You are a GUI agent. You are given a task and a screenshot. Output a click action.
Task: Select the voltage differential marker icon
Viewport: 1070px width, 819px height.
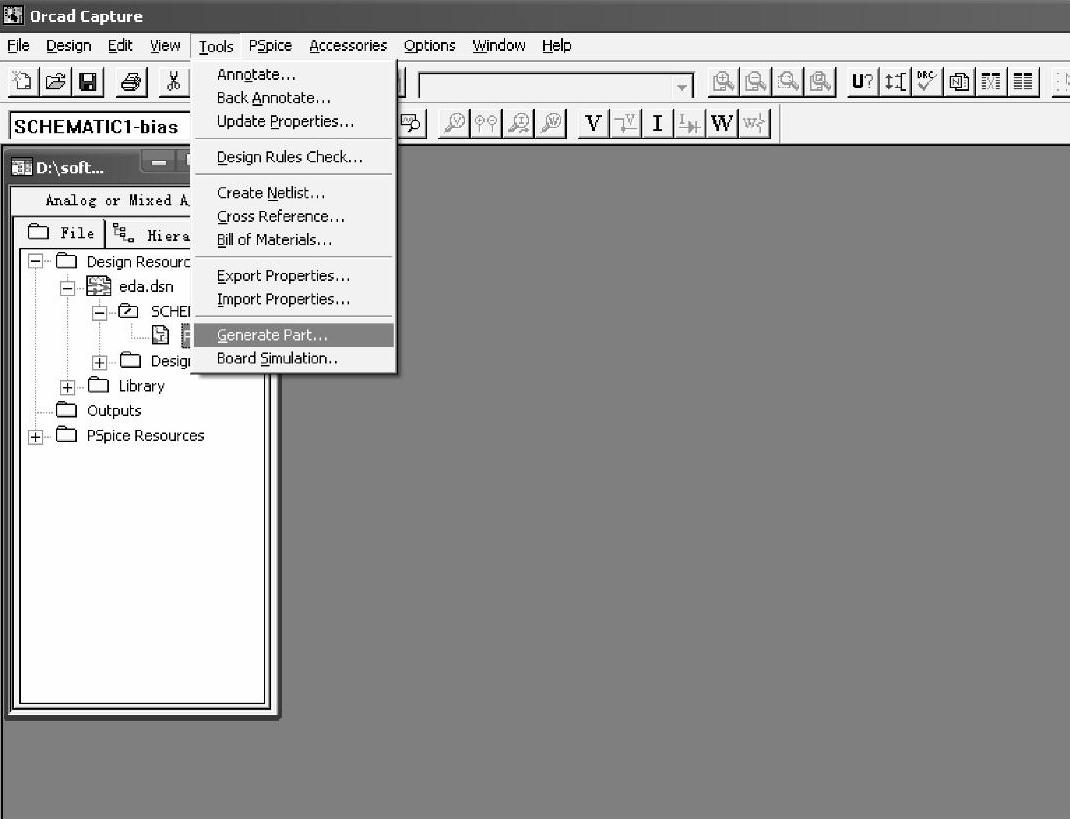(486, 123)
